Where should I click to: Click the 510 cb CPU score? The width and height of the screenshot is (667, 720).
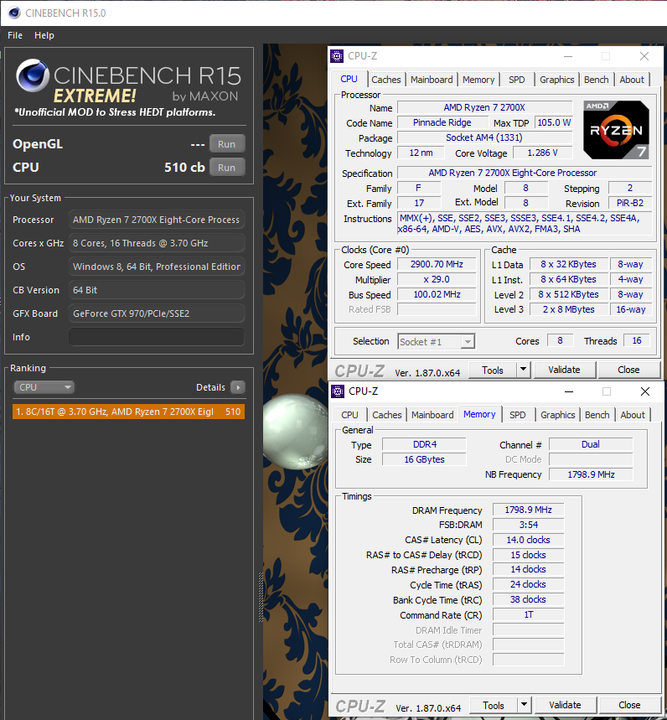(184, 167)
